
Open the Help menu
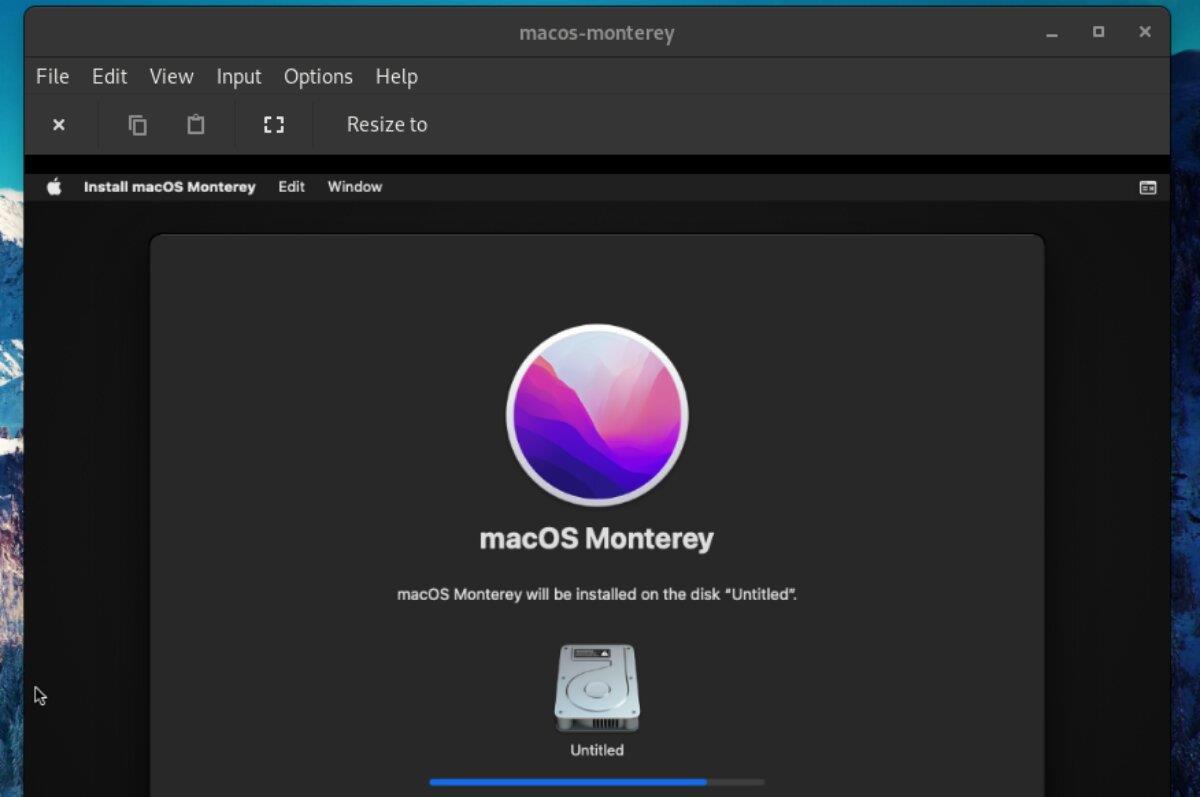[396, 76]
